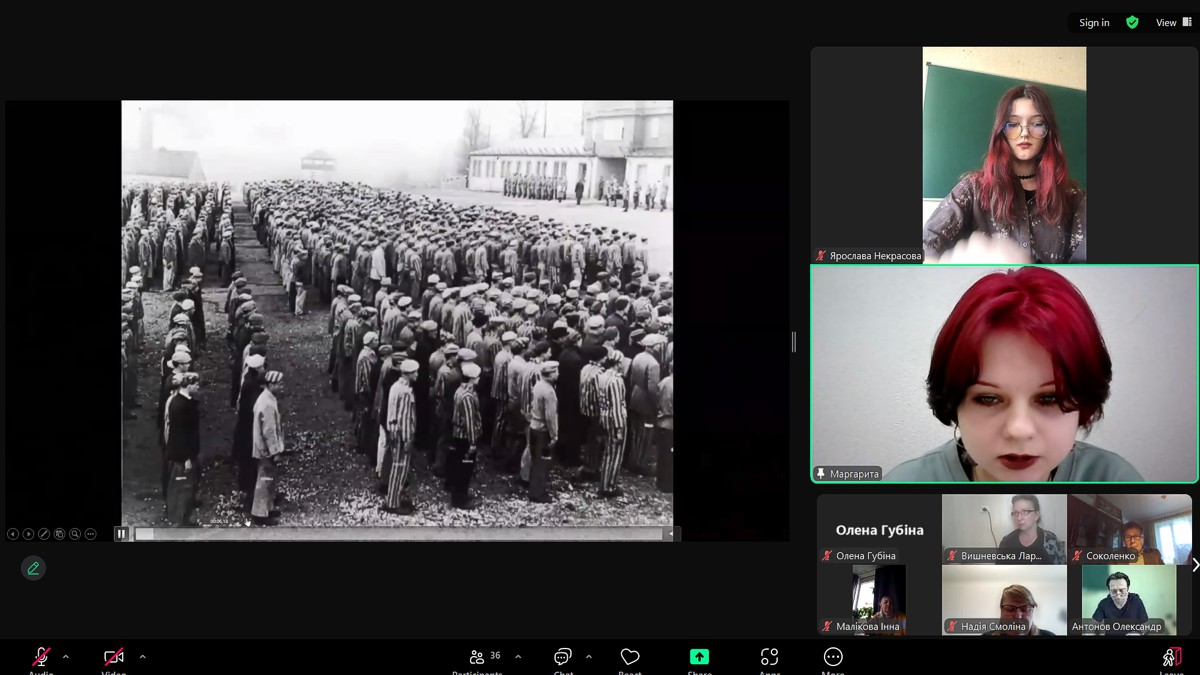
Task: Click the shared black-and-white slide photo
Action: pos(397,313)
